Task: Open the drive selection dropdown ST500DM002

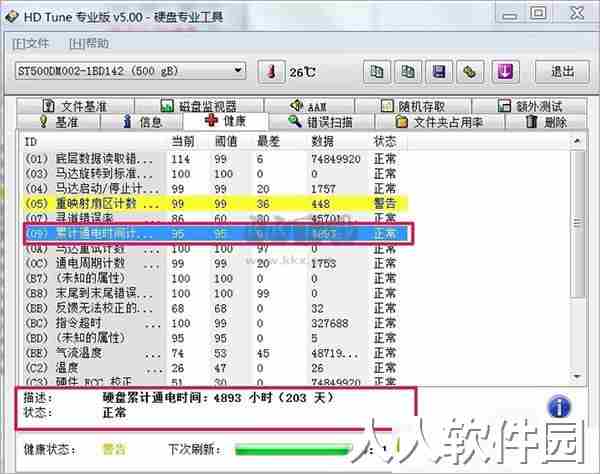Action: [130, 71]
